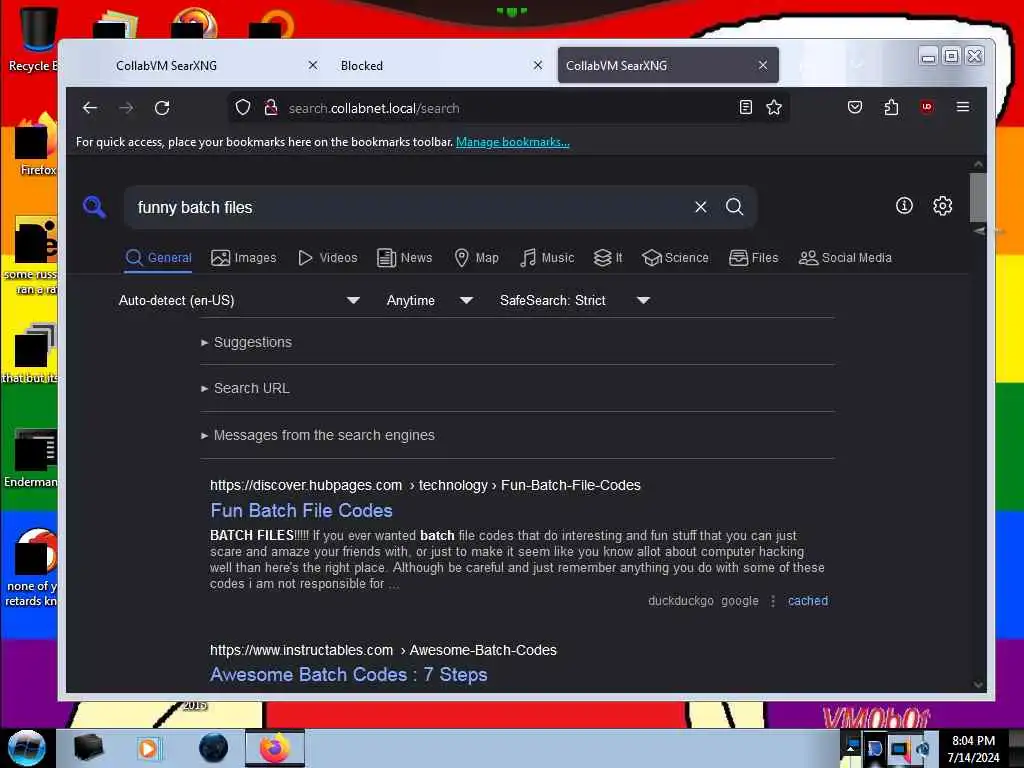Screen dimensions: 1024x768
Task: Open the tracking protection shield
Action: click(243, 108)
